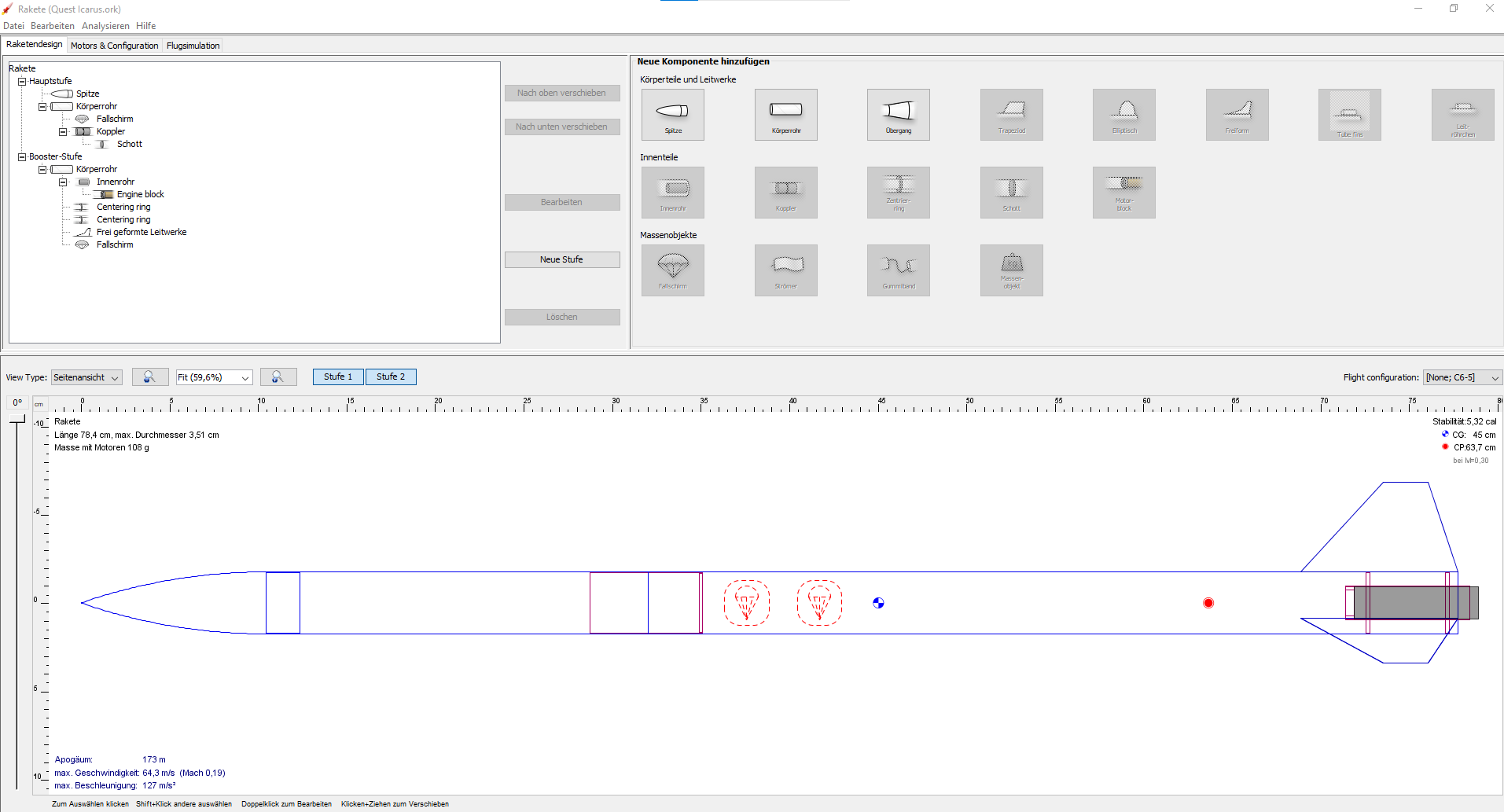Toggle the Stufe 2 stage button
This screenshot has height=812, width=1504.
tap(391, 377)
